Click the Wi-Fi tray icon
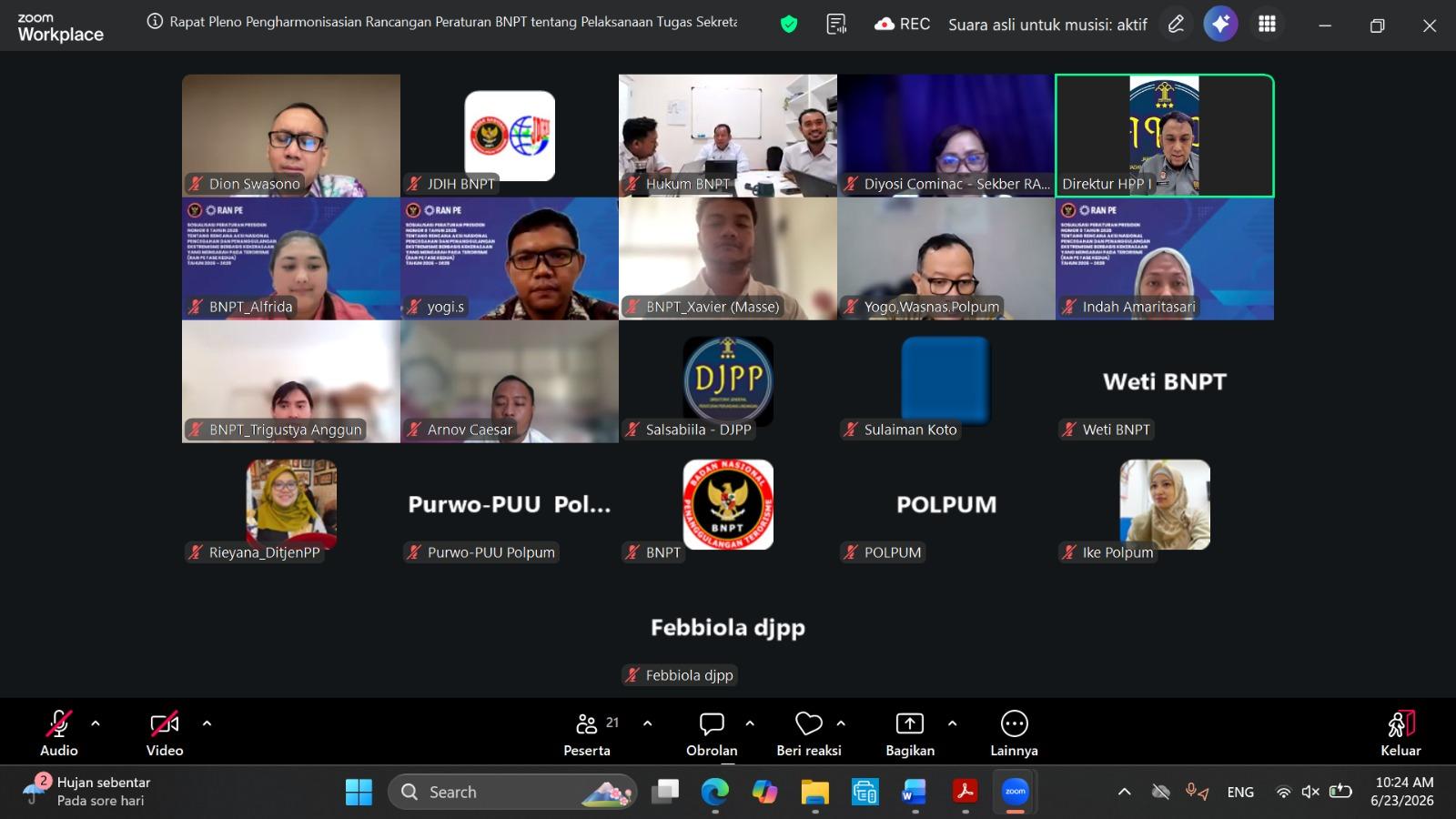Screen dimensions: 1456x819 pyautogui.click(x=1283, y=792)
